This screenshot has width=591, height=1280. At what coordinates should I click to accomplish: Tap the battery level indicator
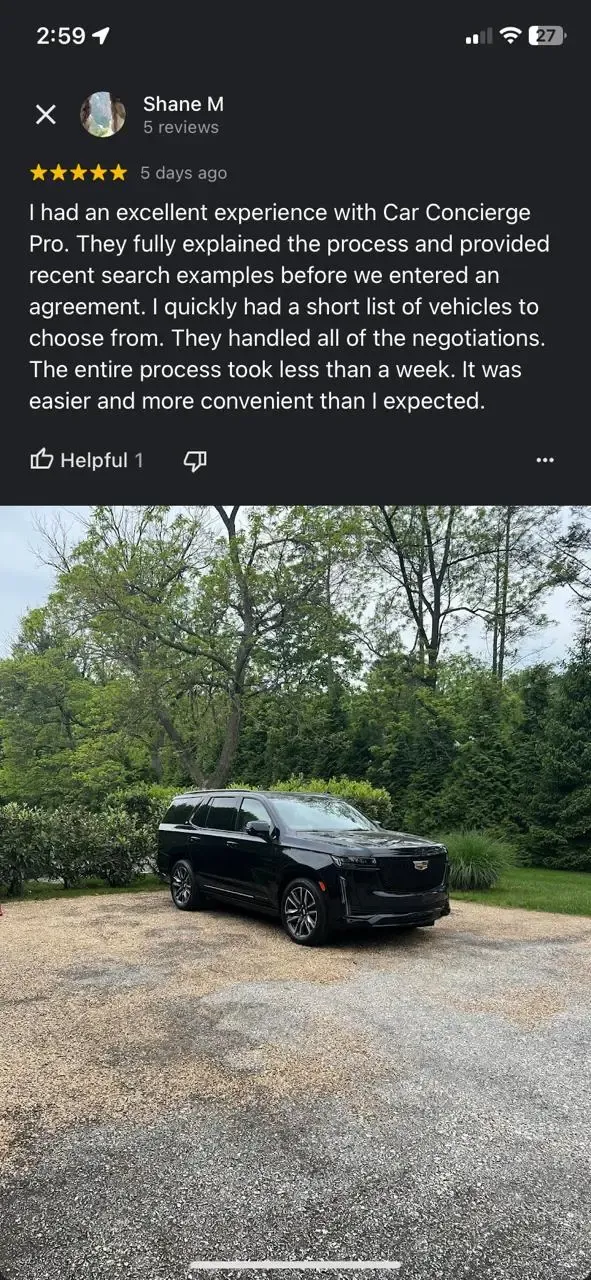[547, 36]
